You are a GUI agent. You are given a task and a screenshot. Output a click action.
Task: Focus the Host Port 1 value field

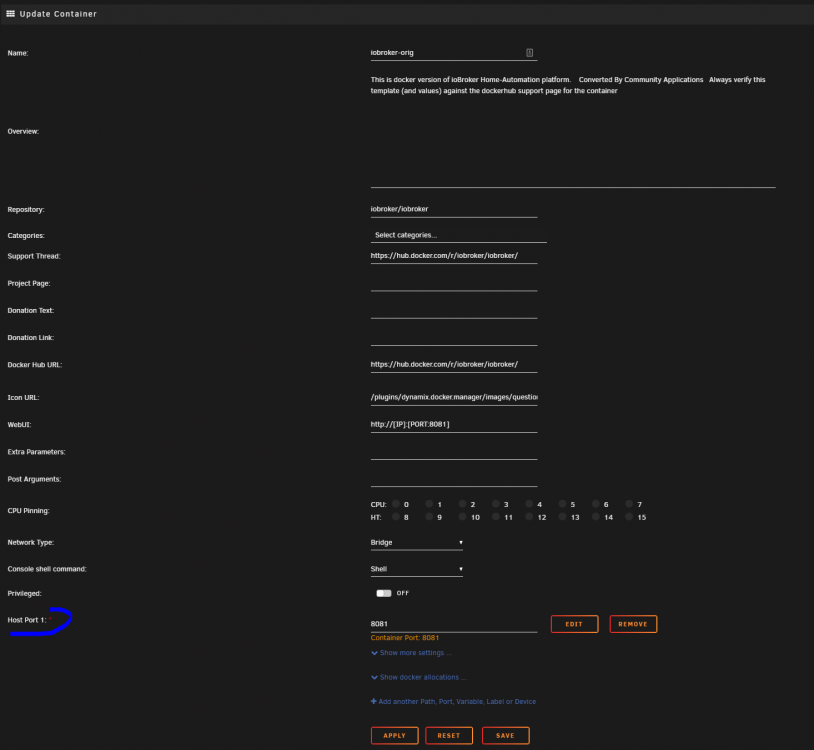click(x=454, y=624)
